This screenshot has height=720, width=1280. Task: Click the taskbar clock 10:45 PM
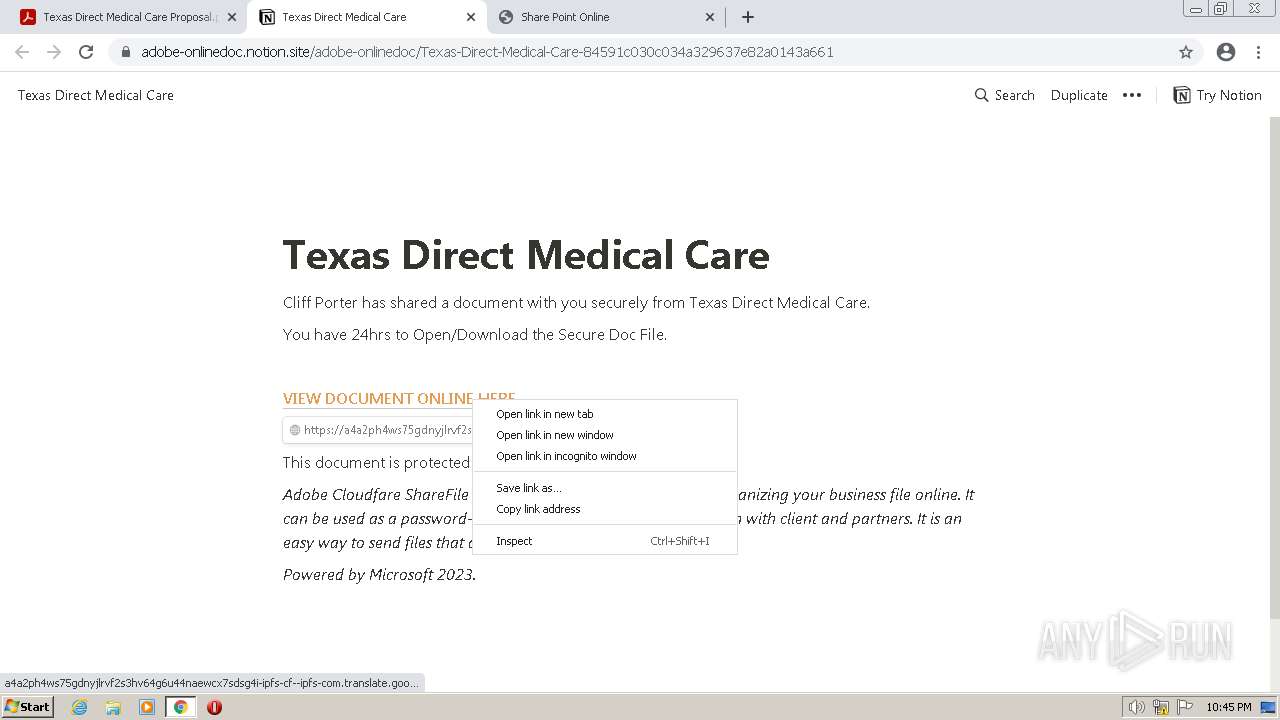[x=1228, y=707]
